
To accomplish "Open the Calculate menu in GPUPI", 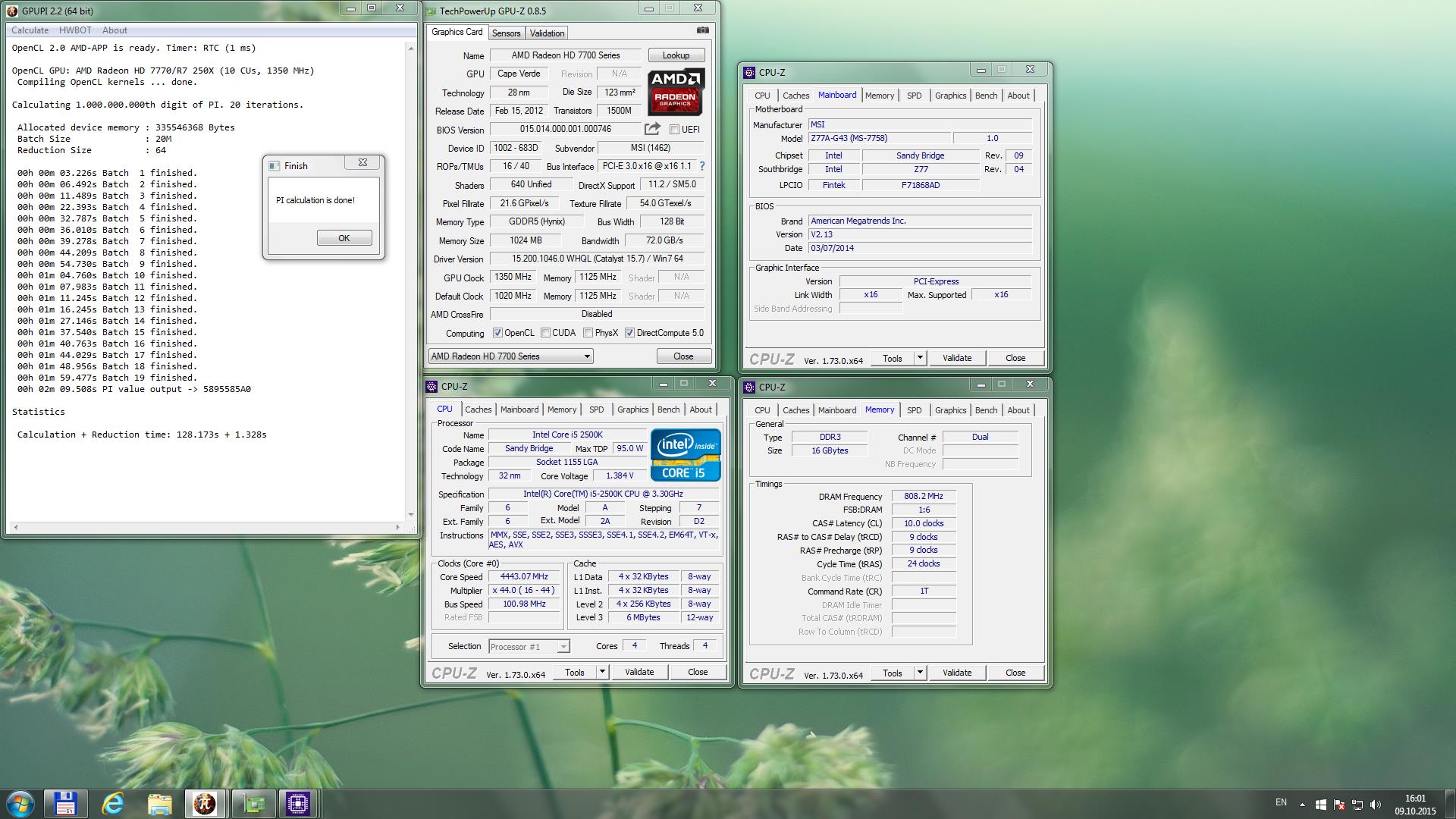I will 30,30.
